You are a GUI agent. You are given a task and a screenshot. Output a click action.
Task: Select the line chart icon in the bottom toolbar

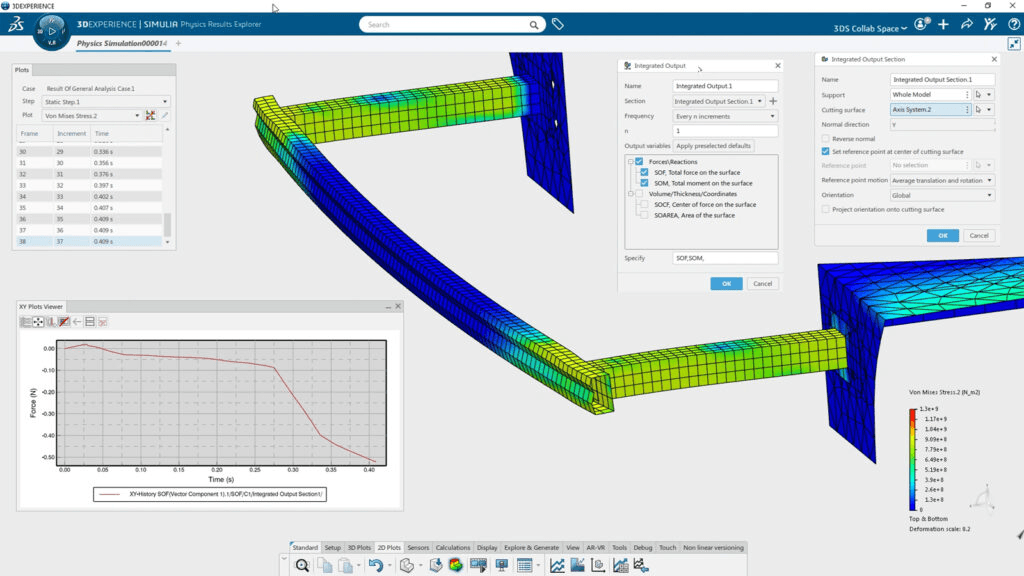pyautogui.click(x=556, y=563)
